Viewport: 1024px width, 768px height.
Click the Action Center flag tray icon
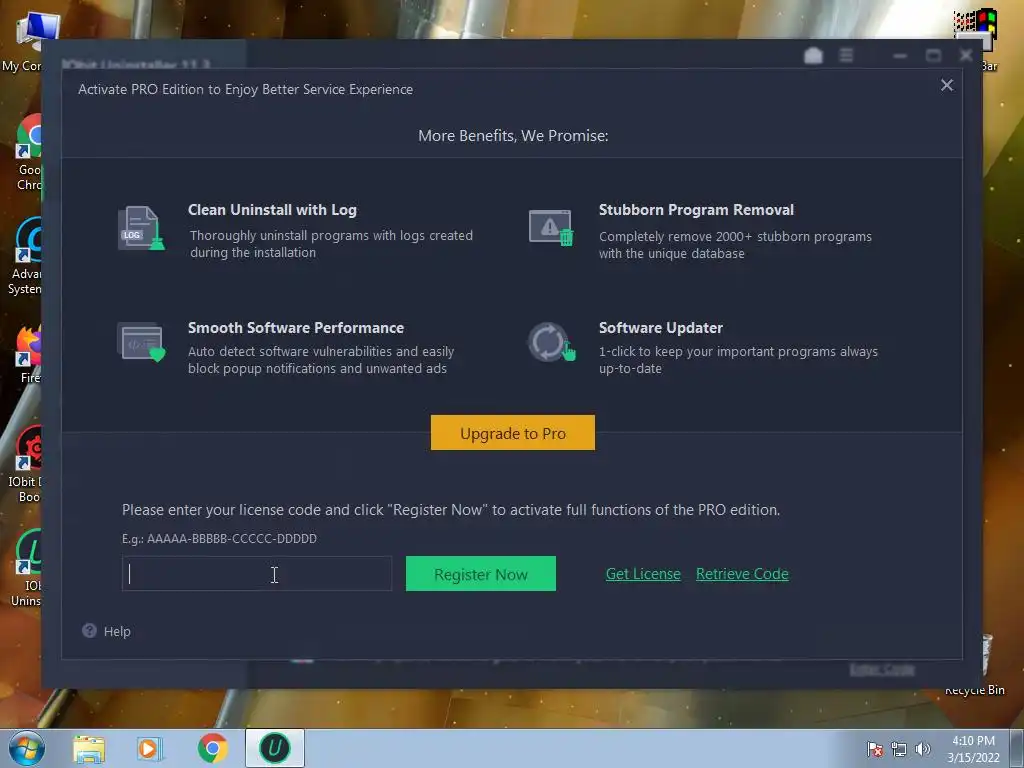[874, 749]
